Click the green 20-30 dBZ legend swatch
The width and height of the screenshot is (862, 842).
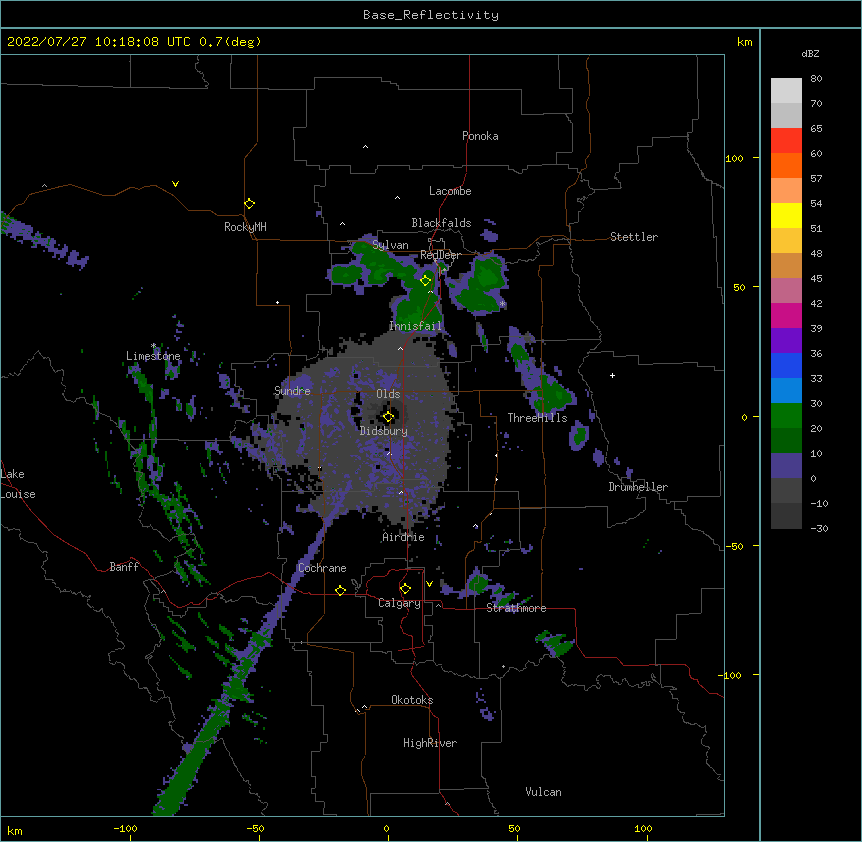[786, 416]
